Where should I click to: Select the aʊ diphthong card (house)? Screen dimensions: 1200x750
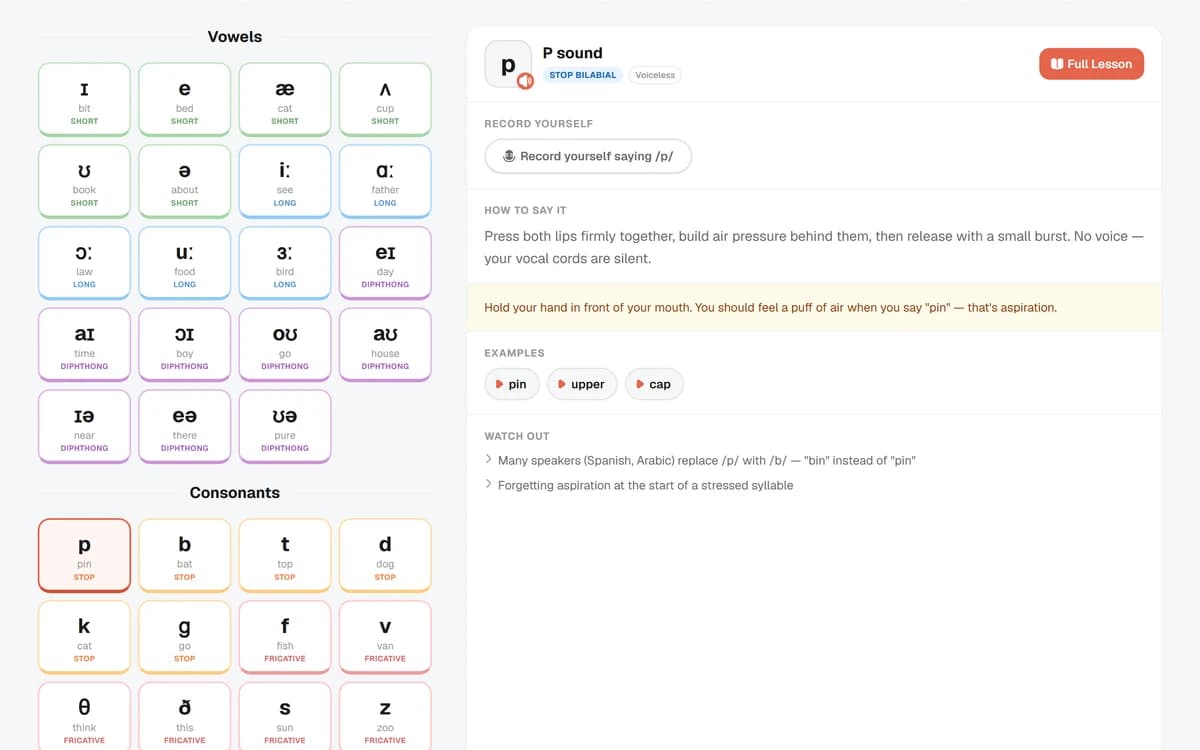[x=385, y=345]
